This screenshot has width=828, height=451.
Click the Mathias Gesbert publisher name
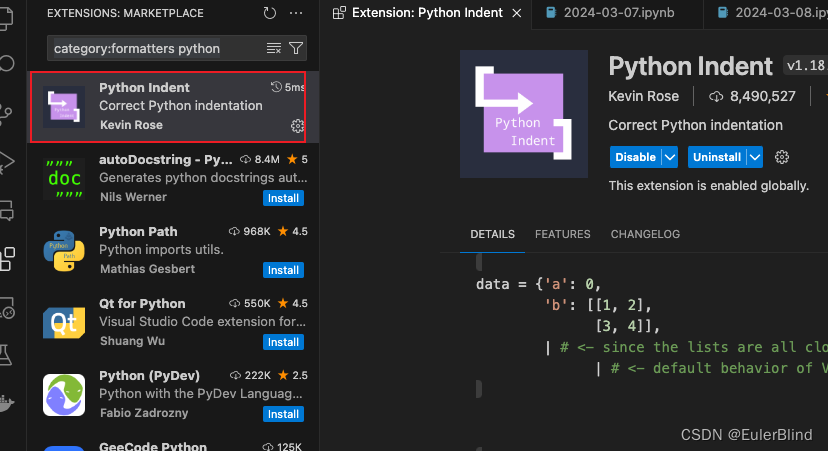coord(147,269)
